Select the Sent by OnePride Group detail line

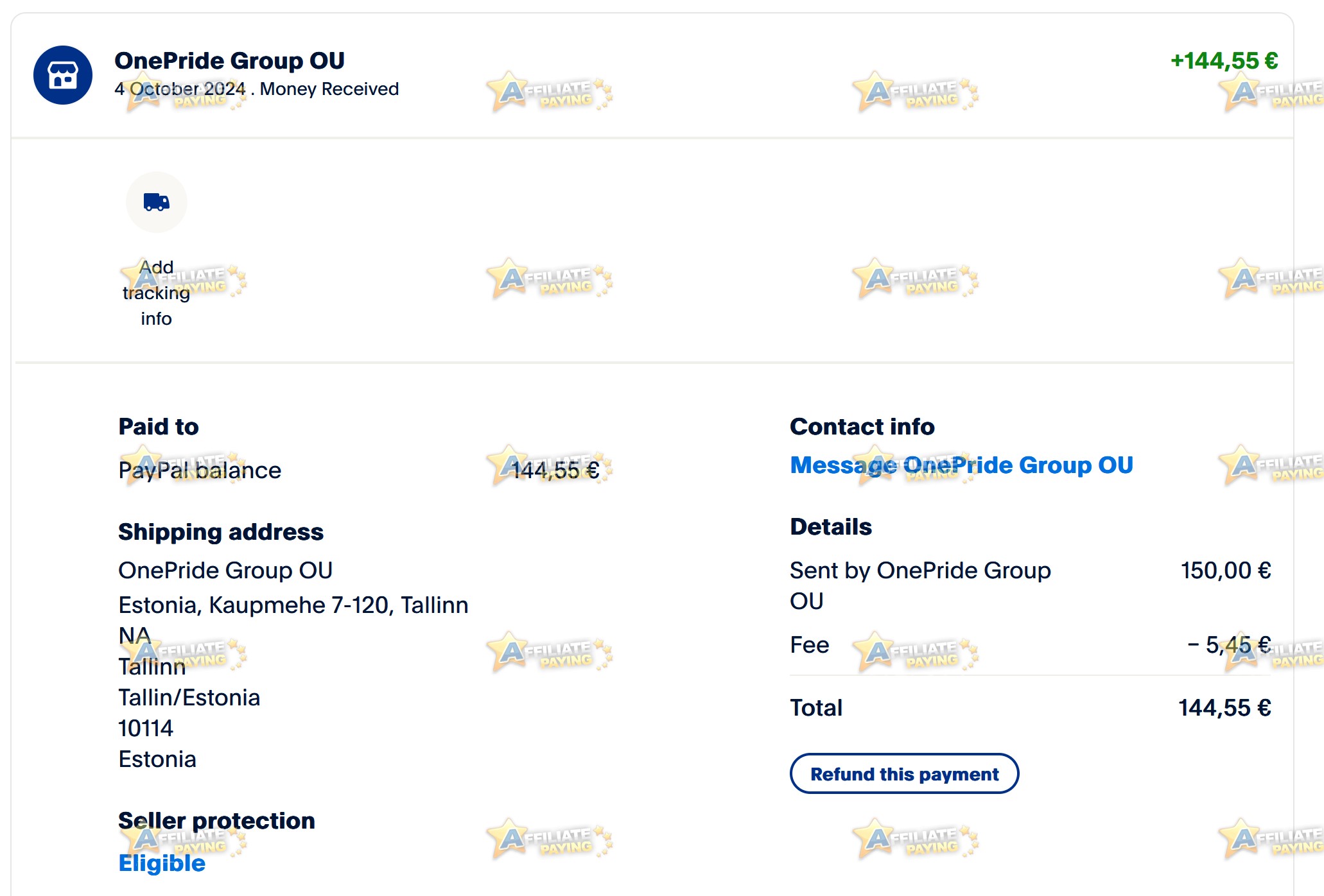click(x=920, y=585)
